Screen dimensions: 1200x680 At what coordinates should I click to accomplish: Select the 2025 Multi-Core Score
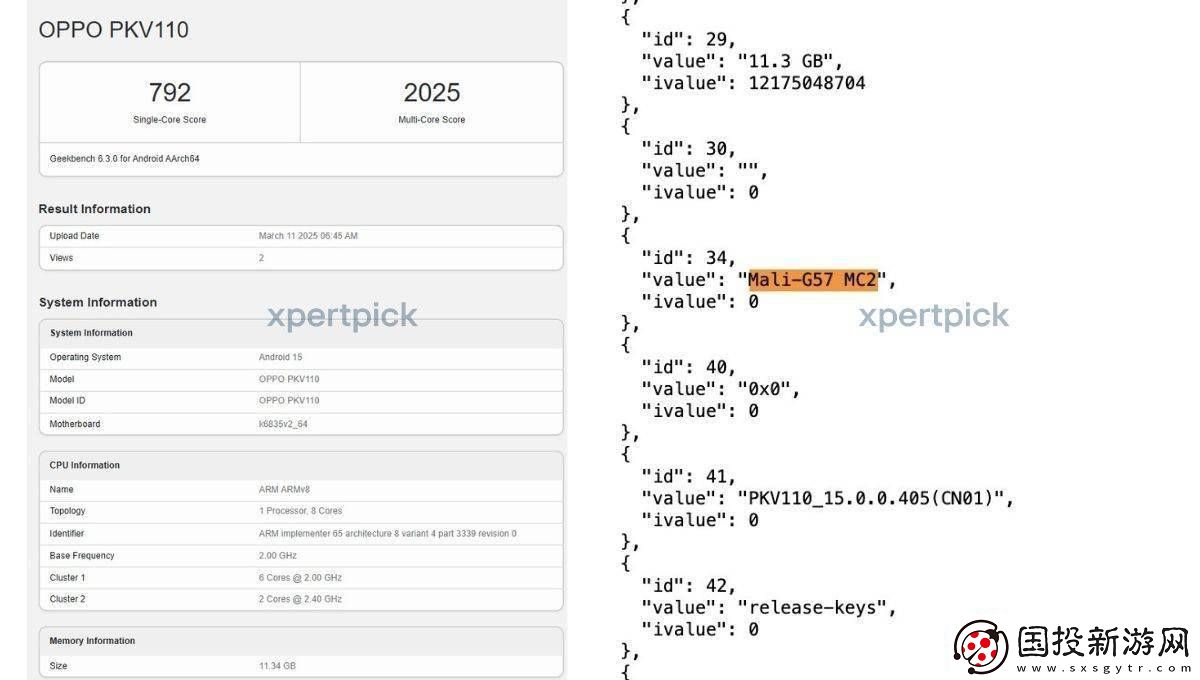pos(431,93)
